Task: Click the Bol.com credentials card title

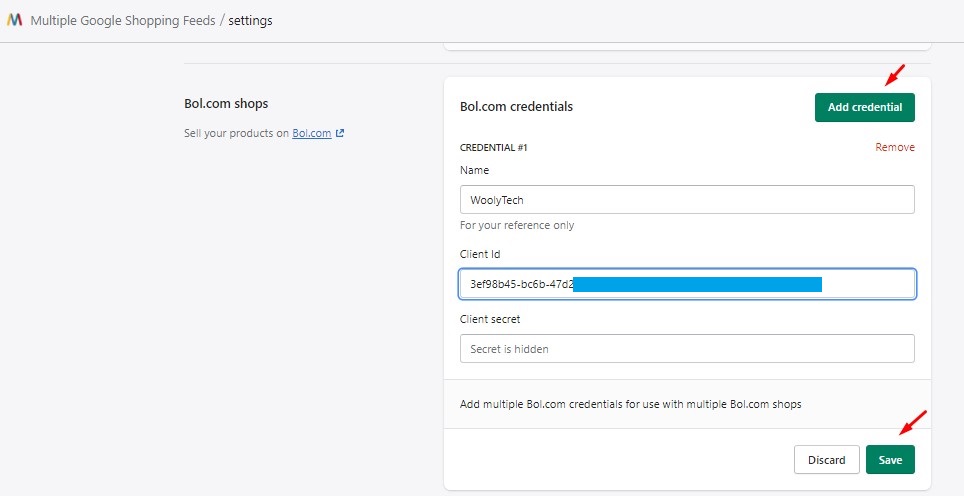Action: tap(516, 106)
